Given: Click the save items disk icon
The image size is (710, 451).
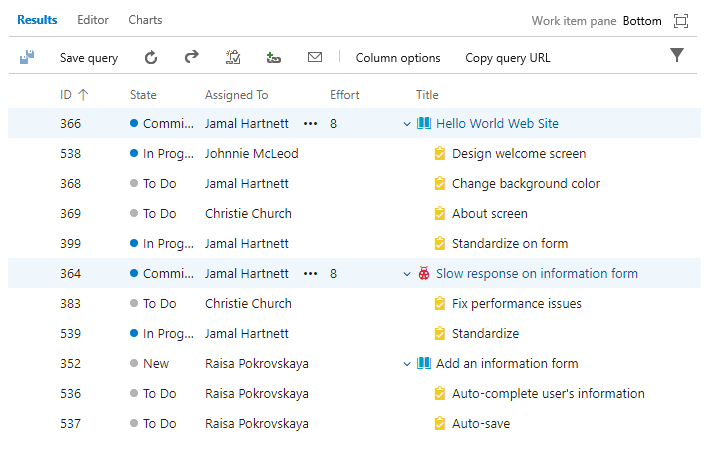Looking at the screenshot, I should 27,58.
